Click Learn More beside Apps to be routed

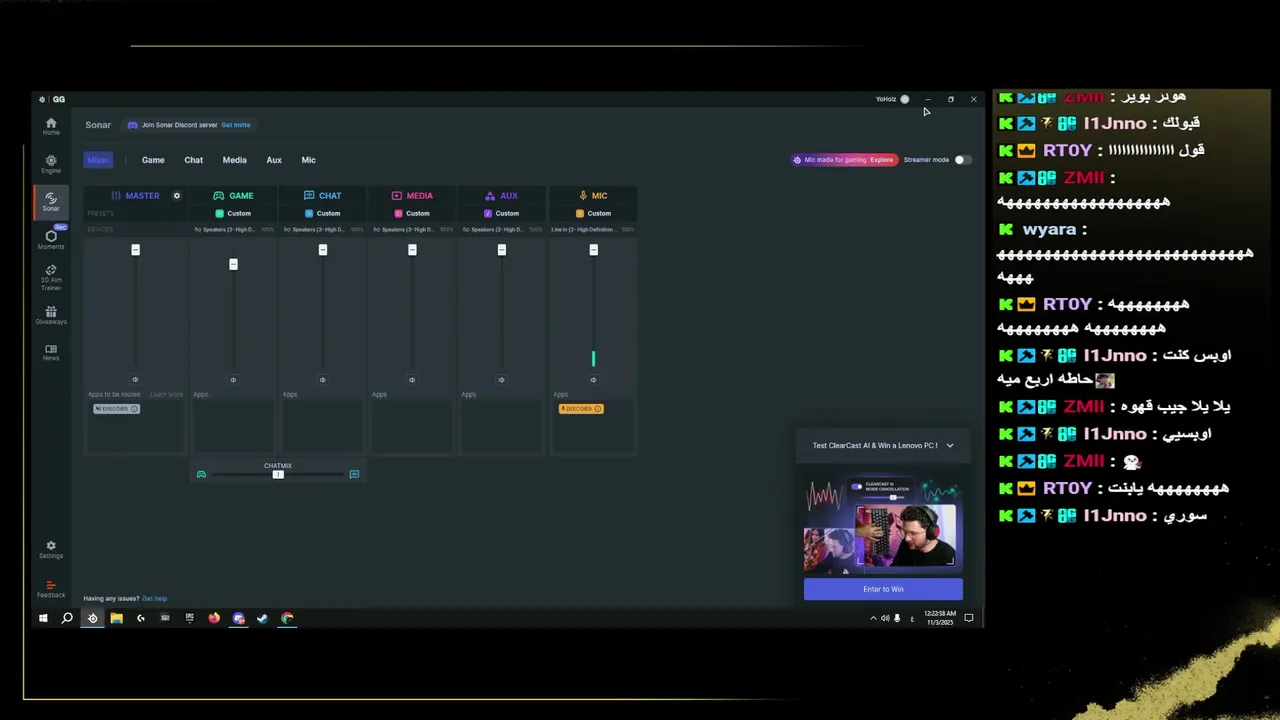[166, 394]
